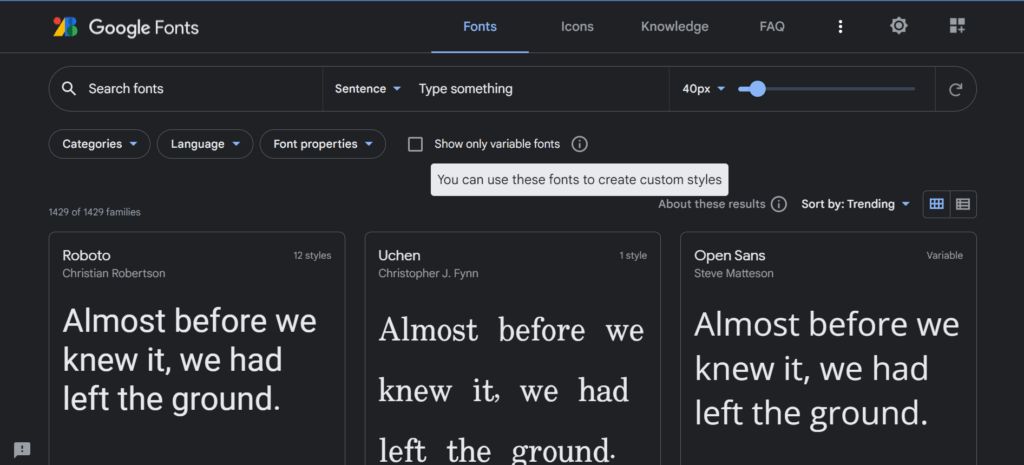
Task: Click the font size slider handle
Action: click(x=757, y=89)
